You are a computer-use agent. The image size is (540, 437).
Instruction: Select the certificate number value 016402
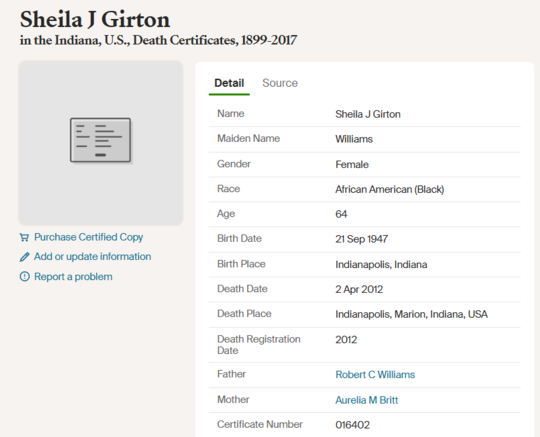click(x=352, y=425)
